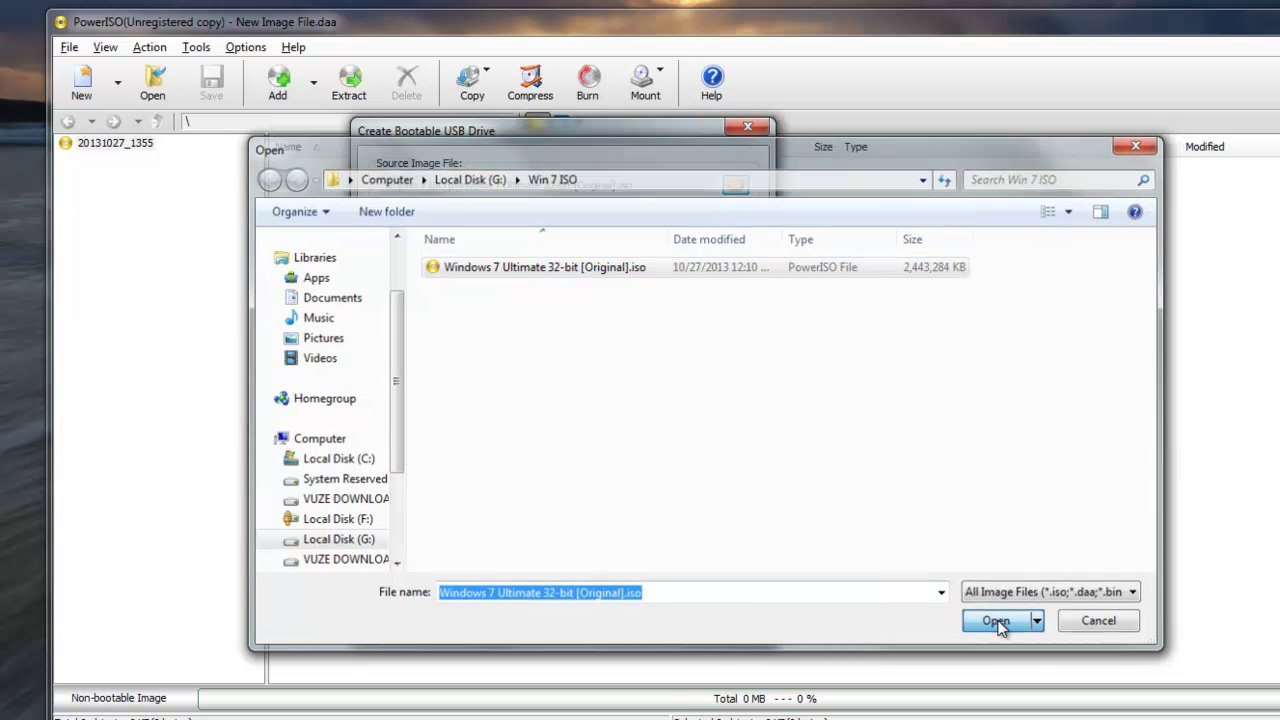Click the File name input field

pyautogui.click(x=685, y=592)
